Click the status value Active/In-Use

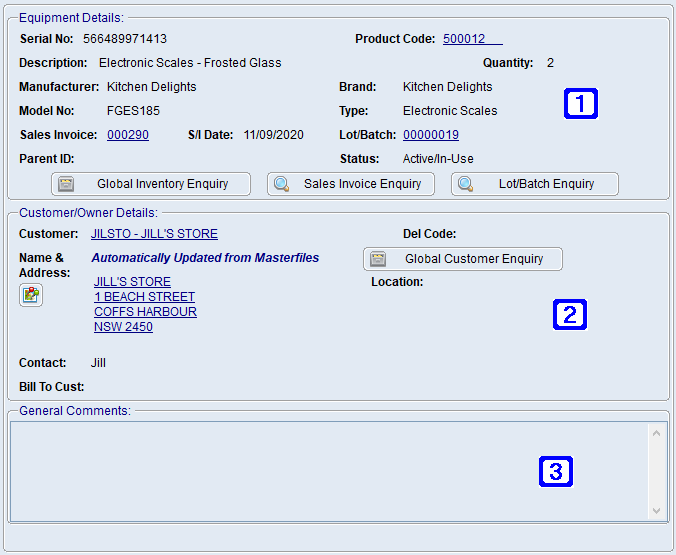tap(438, 159)
